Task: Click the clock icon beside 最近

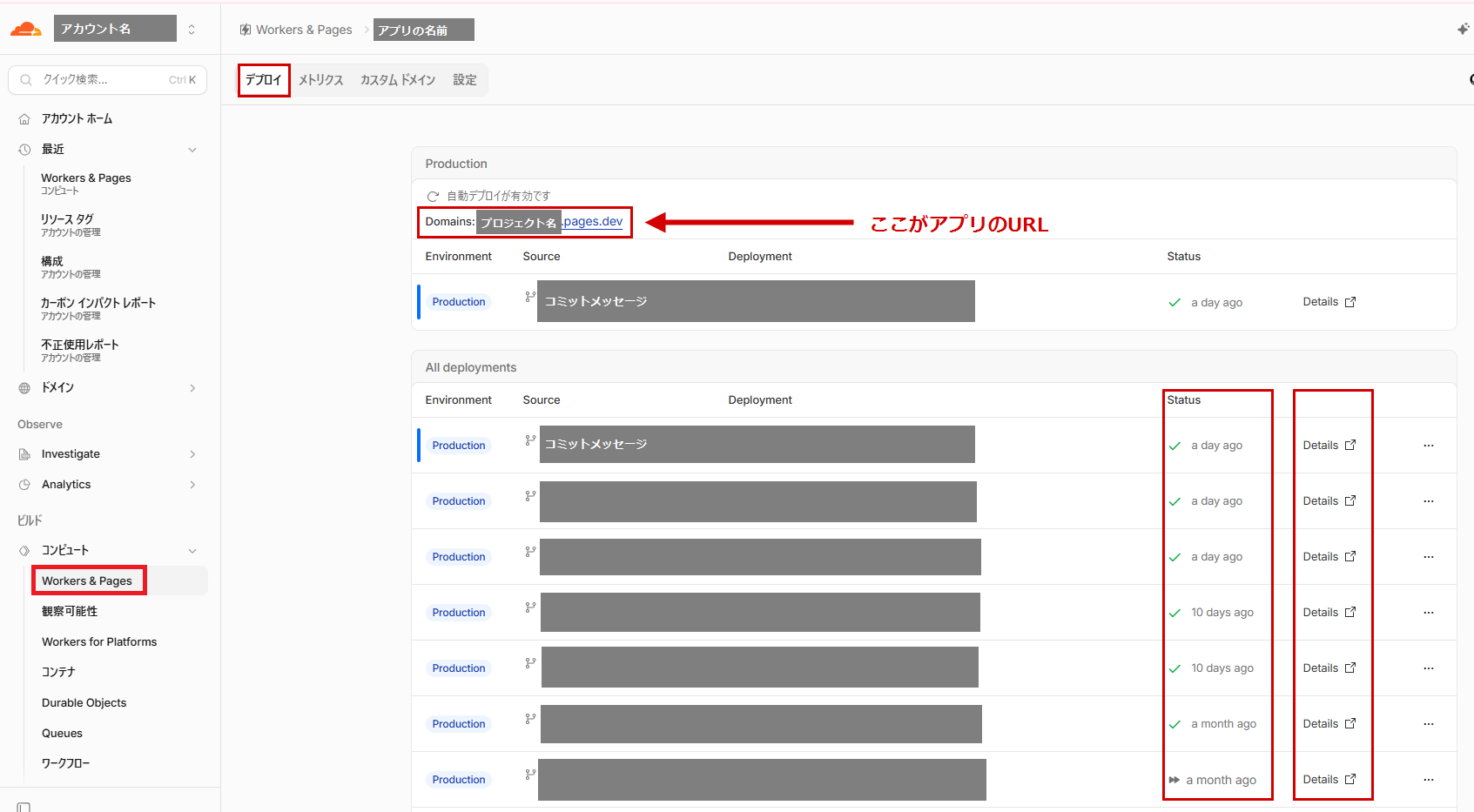Action: click(x=24, y=150)
